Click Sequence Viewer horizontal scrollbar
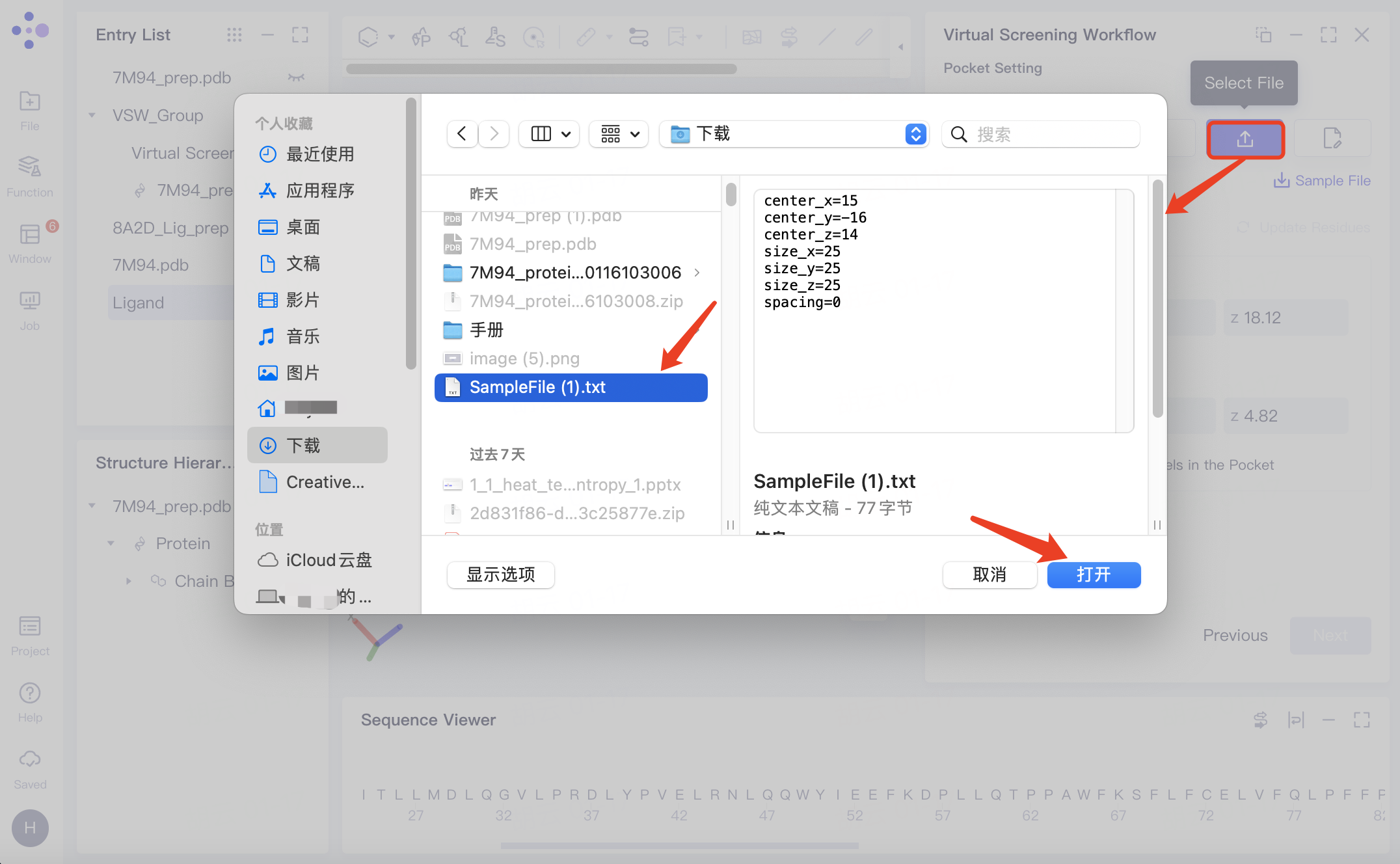The image size is (1400, 864). click(x=680, y=846)
